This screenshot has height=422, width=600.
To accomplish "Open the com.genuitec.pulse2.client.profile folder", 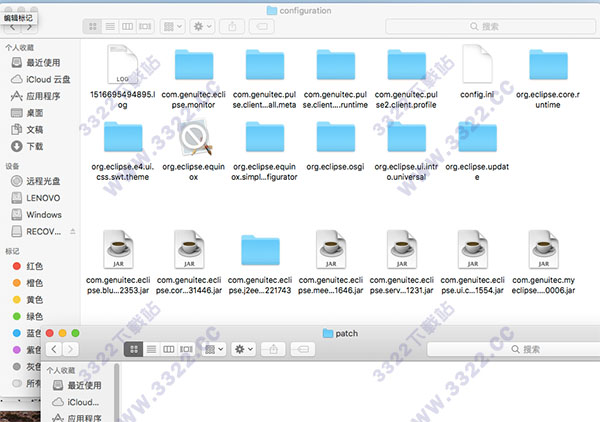I will (406, 65).
